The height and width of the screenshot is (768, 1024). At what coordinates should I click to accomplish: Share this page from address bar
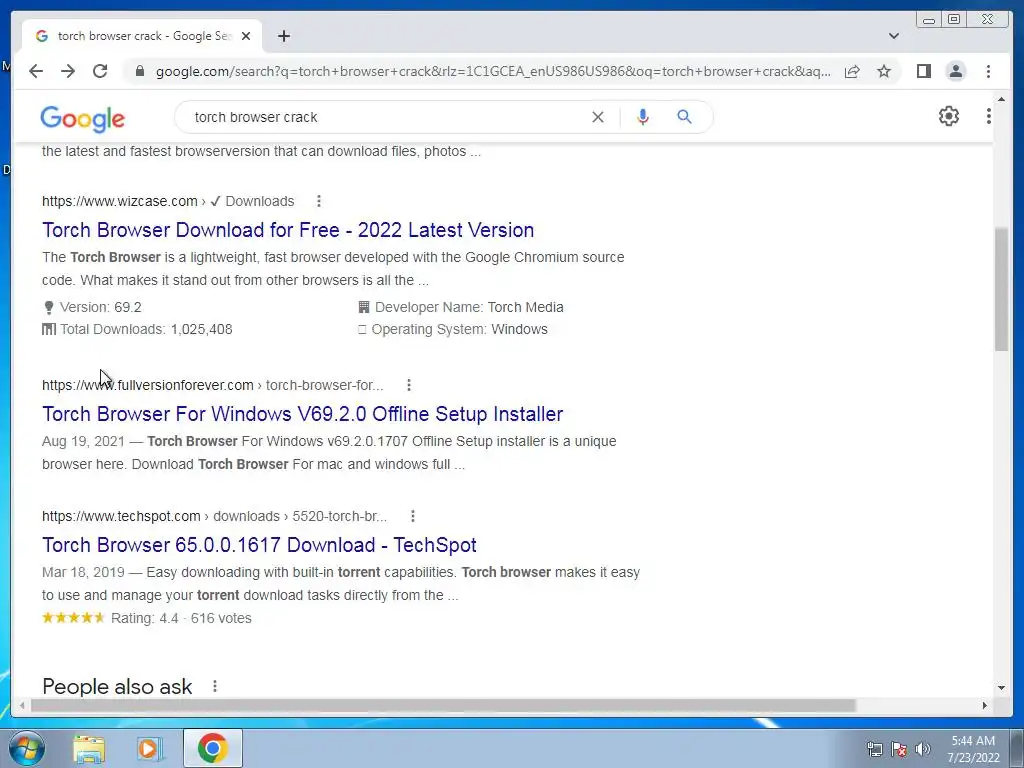tap(852, 71)
